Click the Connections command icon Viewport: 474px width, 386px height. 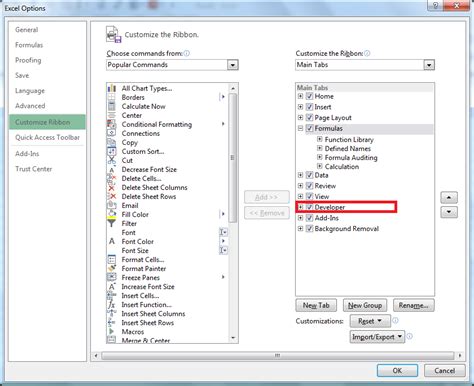(x=112, y=133)
